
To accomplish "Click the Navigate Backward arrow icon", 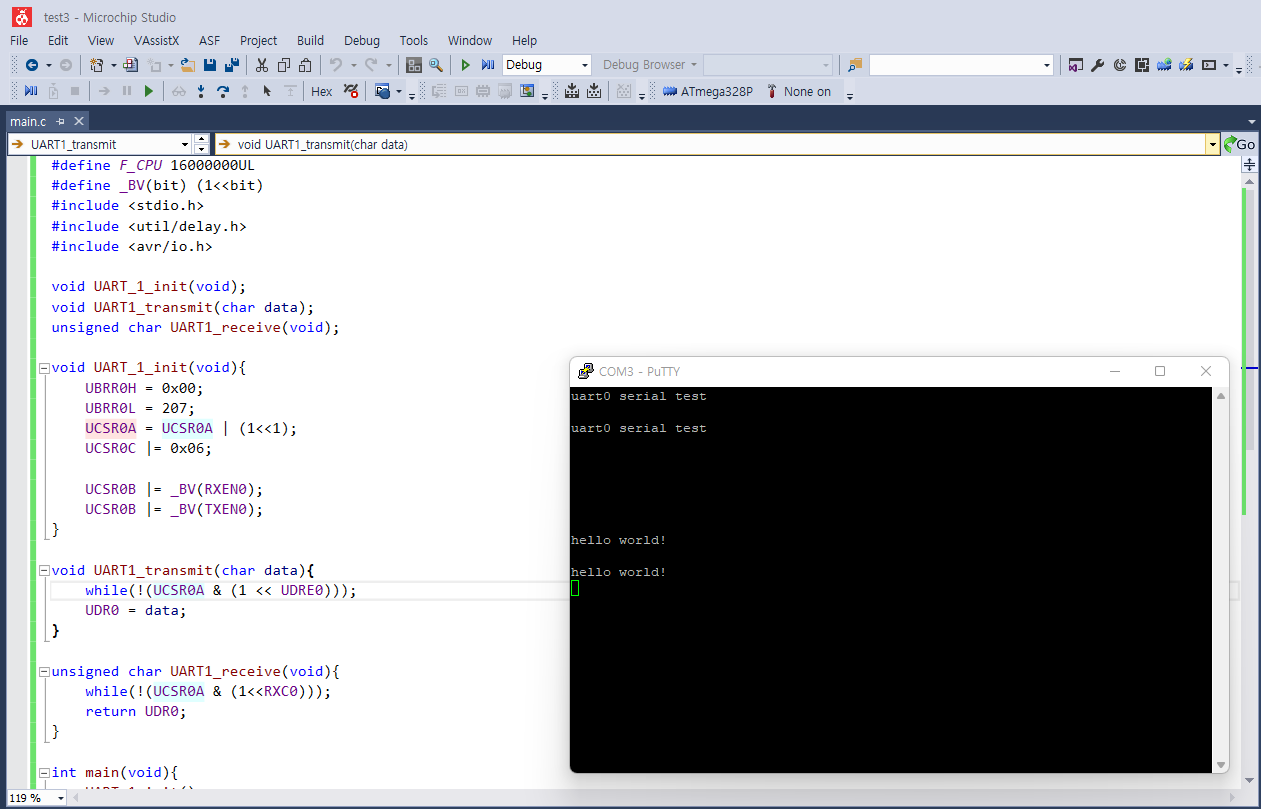I will (x=32, y=65).
